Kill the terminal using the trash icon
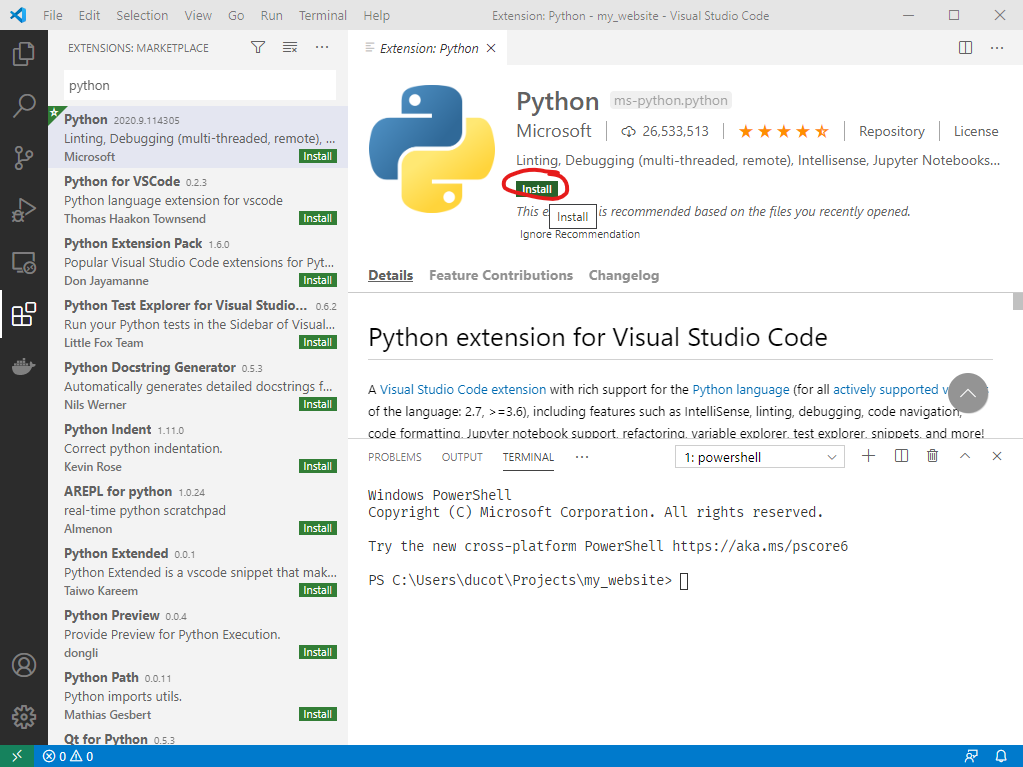Viewport: 1023px width, 767px height. click(931, 455)
